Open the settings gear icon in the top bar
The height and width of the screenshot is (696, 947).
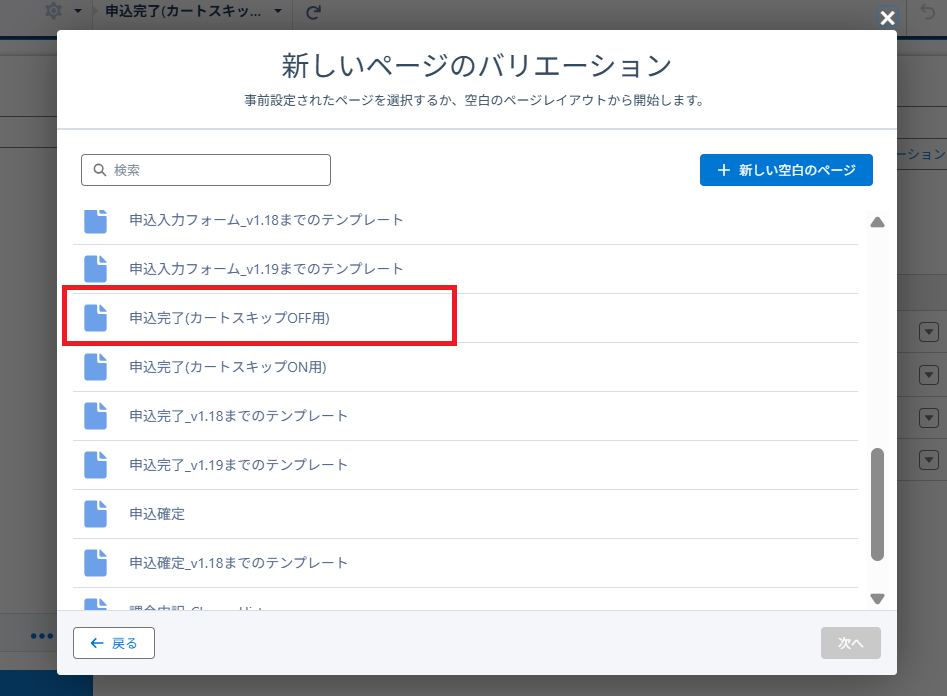54,12
